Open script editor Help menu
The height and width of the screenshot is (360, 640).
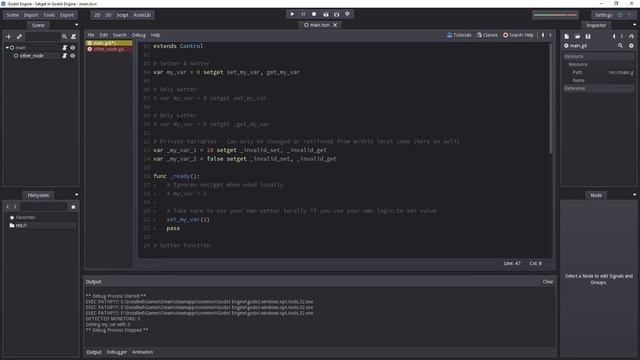156,35
